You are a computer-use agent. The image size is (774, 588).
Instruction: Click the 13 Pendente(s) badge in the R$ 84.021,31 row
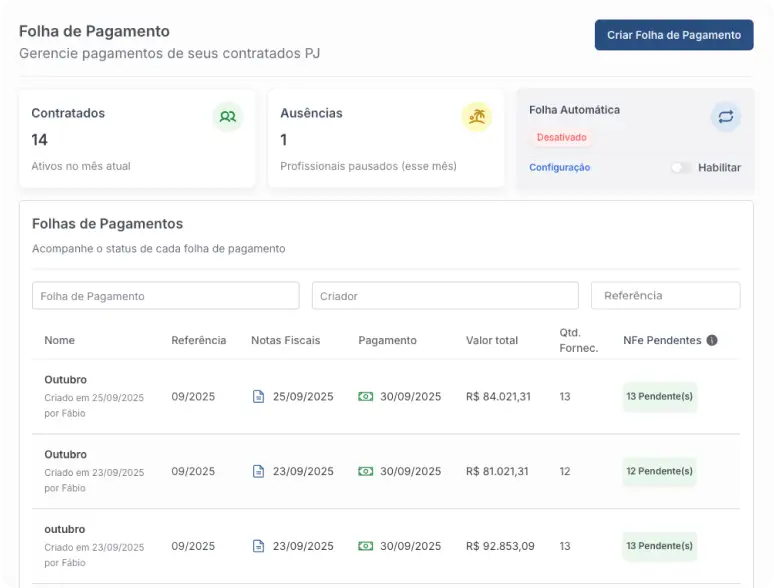pos(659,397)
